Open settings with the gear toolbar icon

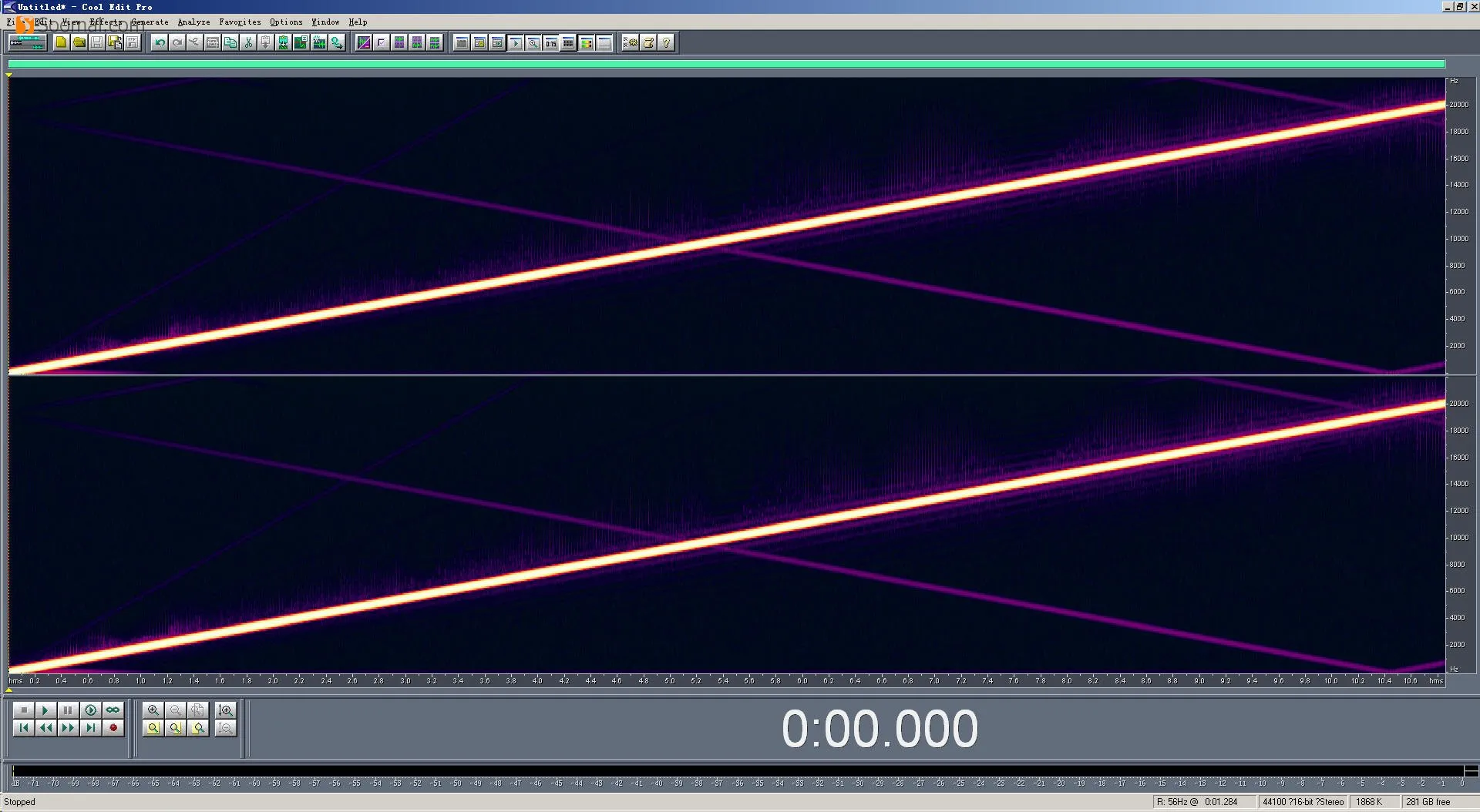631,43
